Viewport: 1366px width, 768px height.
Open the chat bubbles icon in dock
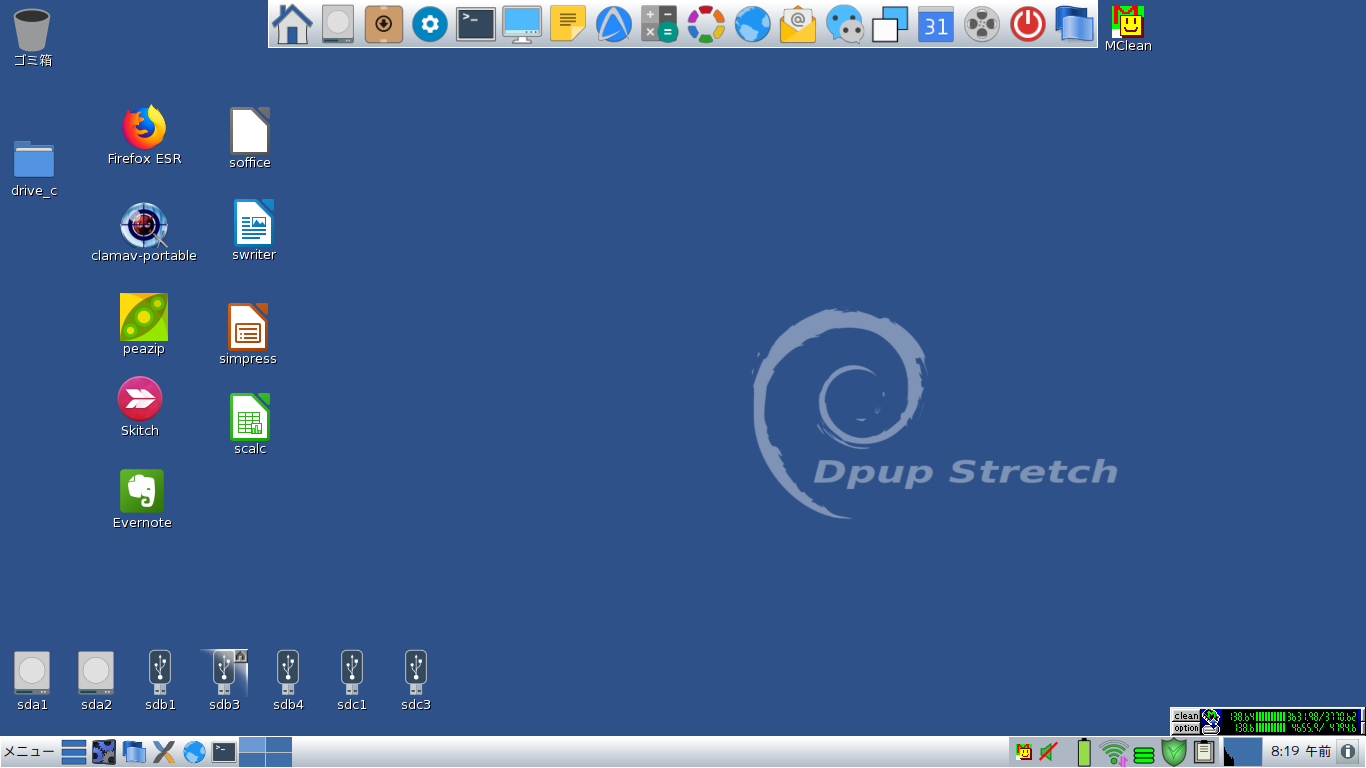click(x=844, y=24)
